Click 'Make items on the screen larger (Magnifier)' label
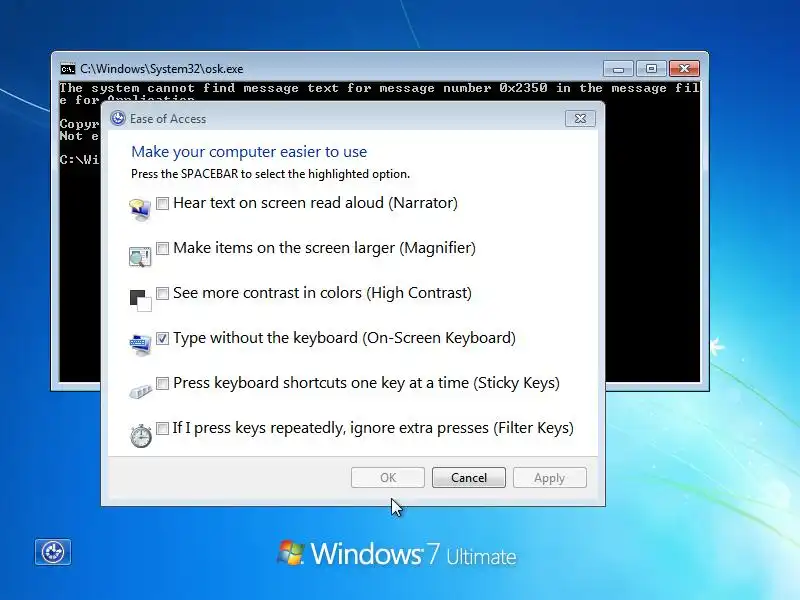 tap(324, 248)
